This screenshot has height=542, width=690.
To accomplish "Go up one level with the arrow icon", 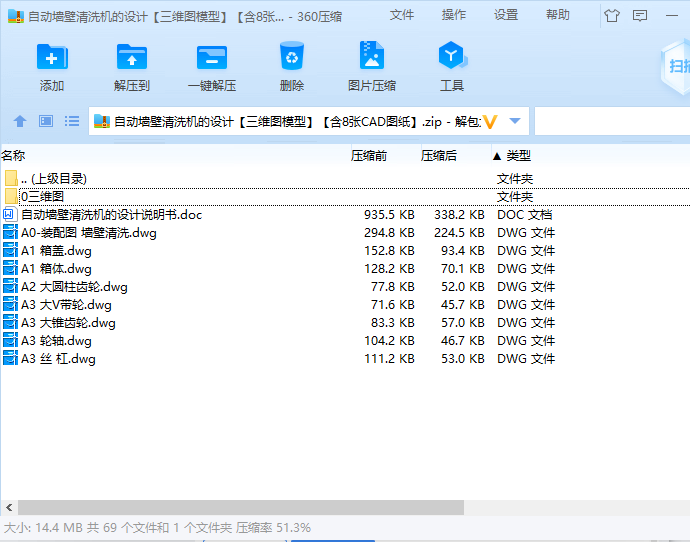I will 20,121.
